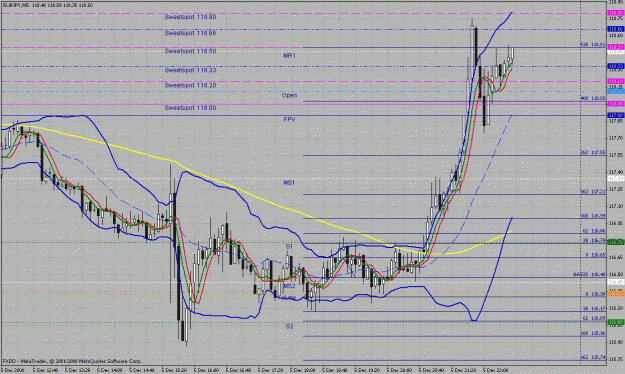This screenshot has height=374, width=625.
Task: Select the '38 116.78' Fibonacci label
Action: (594, 240)
